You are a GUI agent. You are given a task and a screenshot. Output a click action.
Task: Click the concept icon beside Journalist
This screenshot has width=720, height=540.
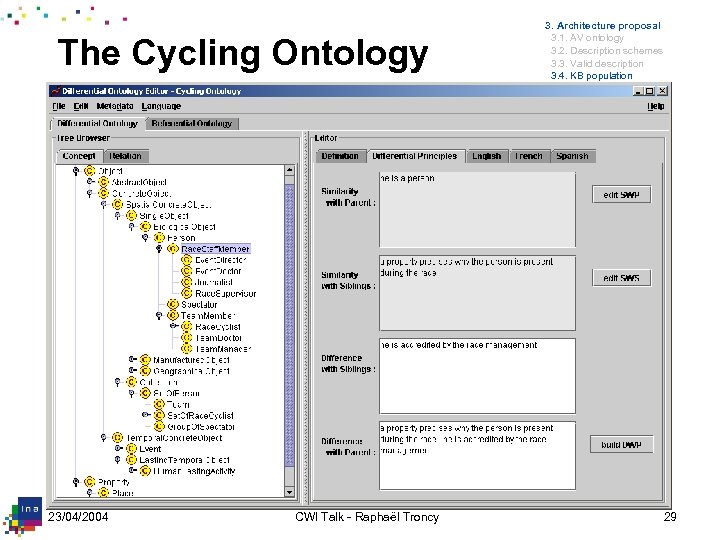tap(187, 282)
